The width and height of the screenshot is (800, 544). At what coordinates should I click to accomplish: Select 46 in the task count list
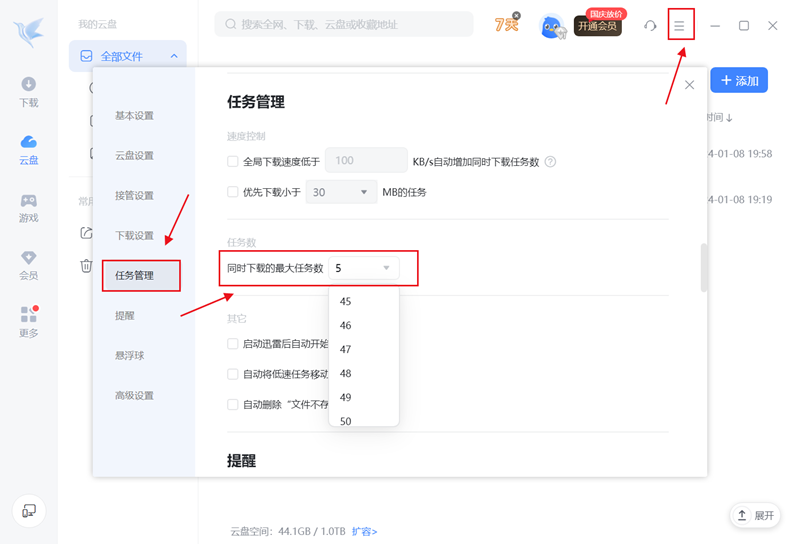364,325
